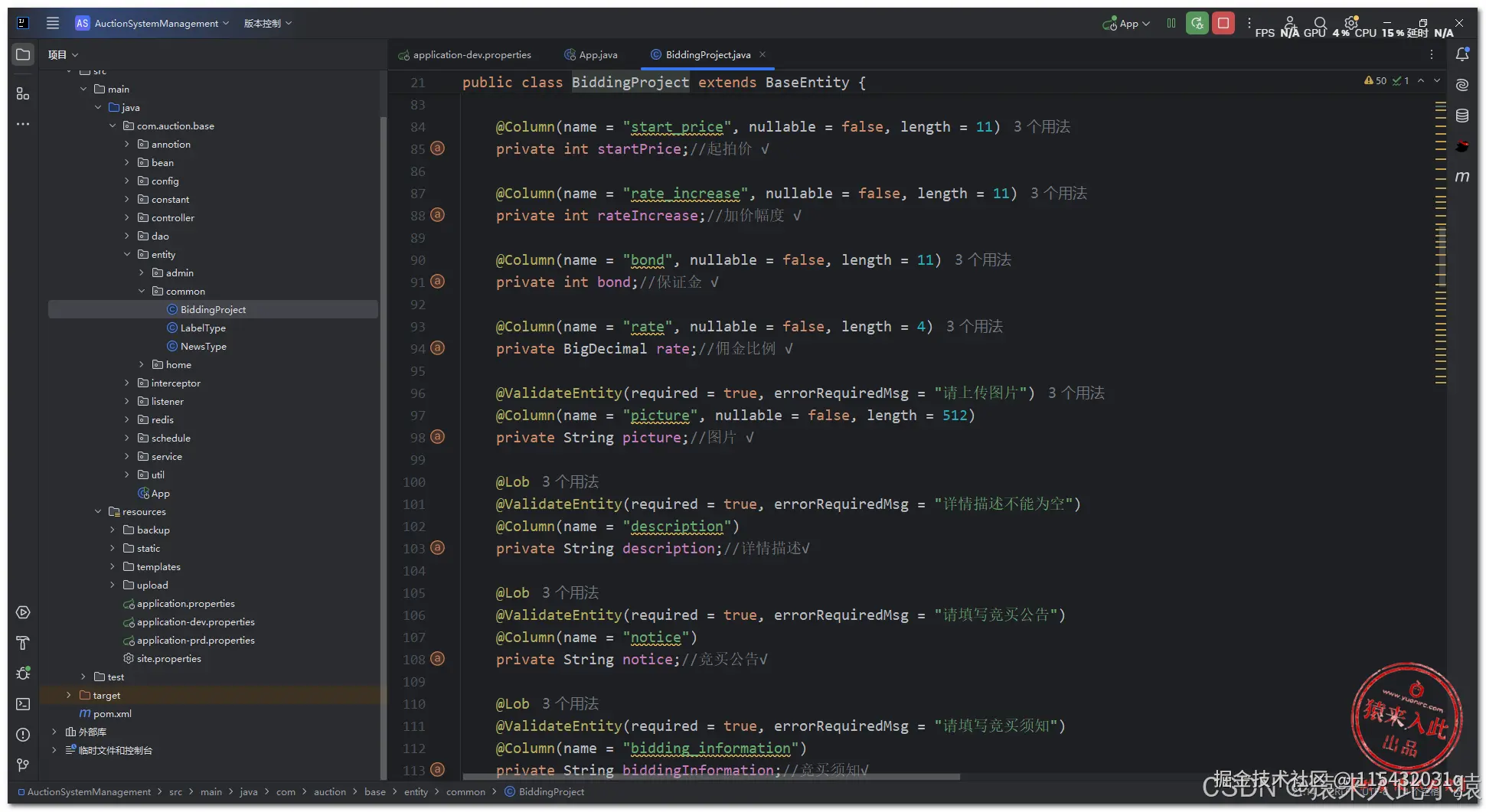The width and height of the screenshot is (1486, 812).
Task: Show more tool windows ellipsis
Action: (x=23, y=124)
